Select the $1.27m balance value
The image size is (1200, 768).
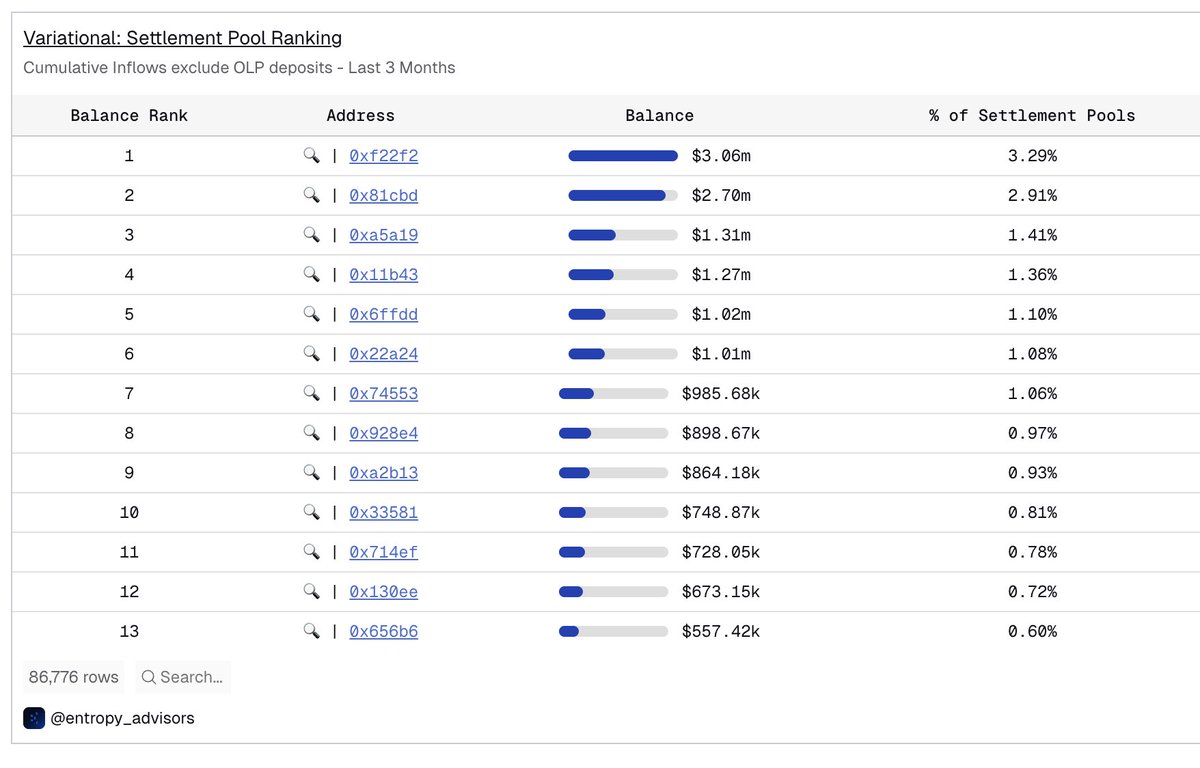pyautogui.click(x=721, y=275)
